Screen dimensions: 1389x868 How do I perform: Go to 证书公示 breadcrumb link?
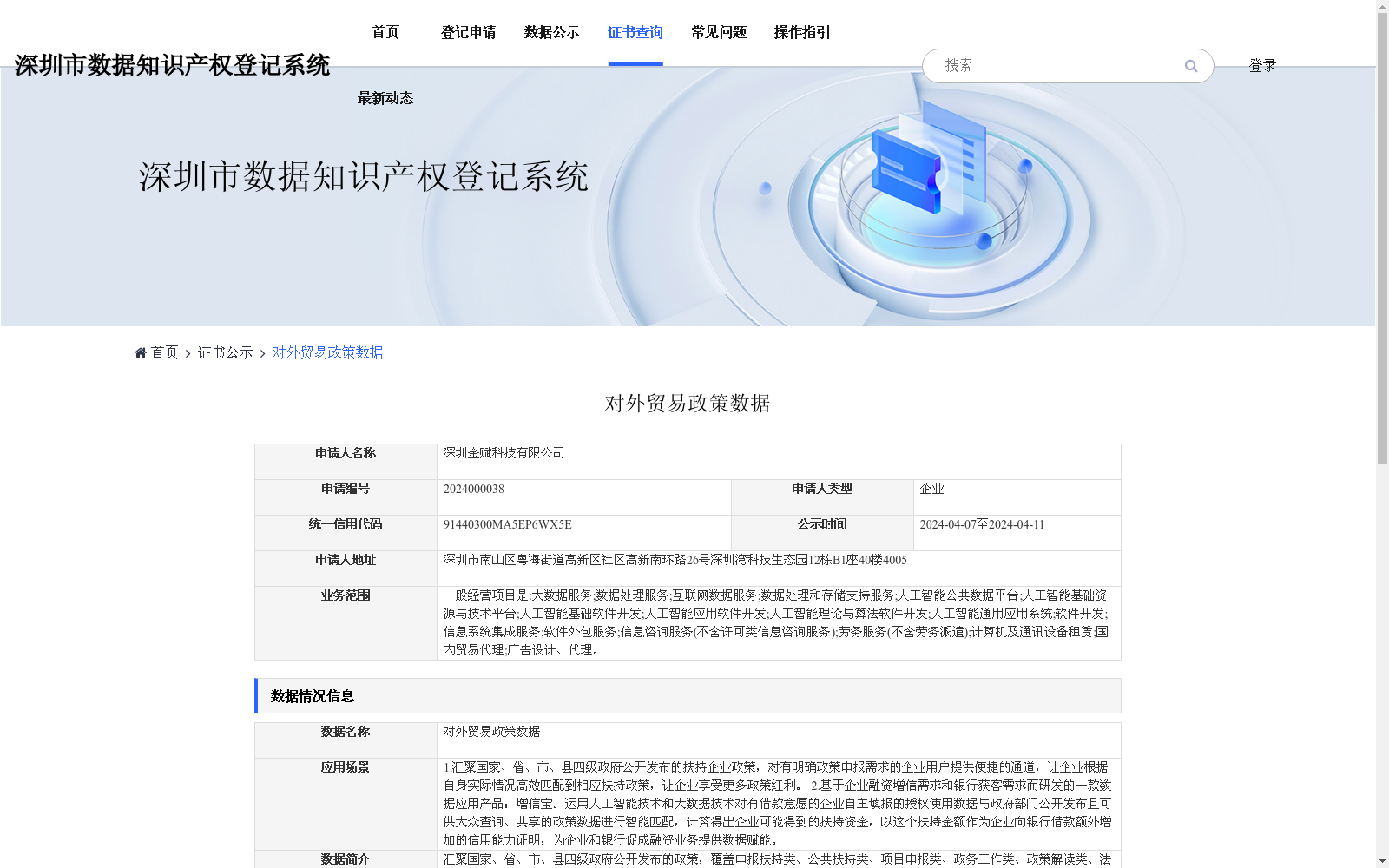point(225,352)
